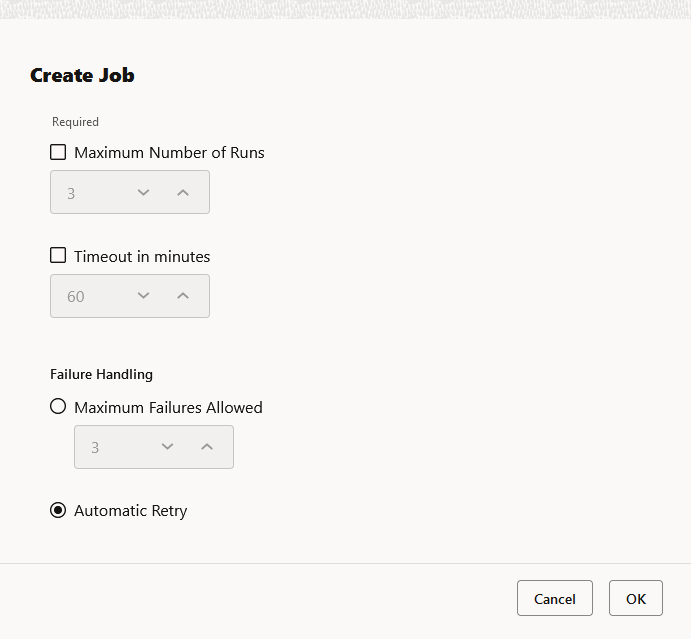691x639 pixels.
Task: Click the Maximum Failures Allowed number field
Action: (x=112, y=447)
